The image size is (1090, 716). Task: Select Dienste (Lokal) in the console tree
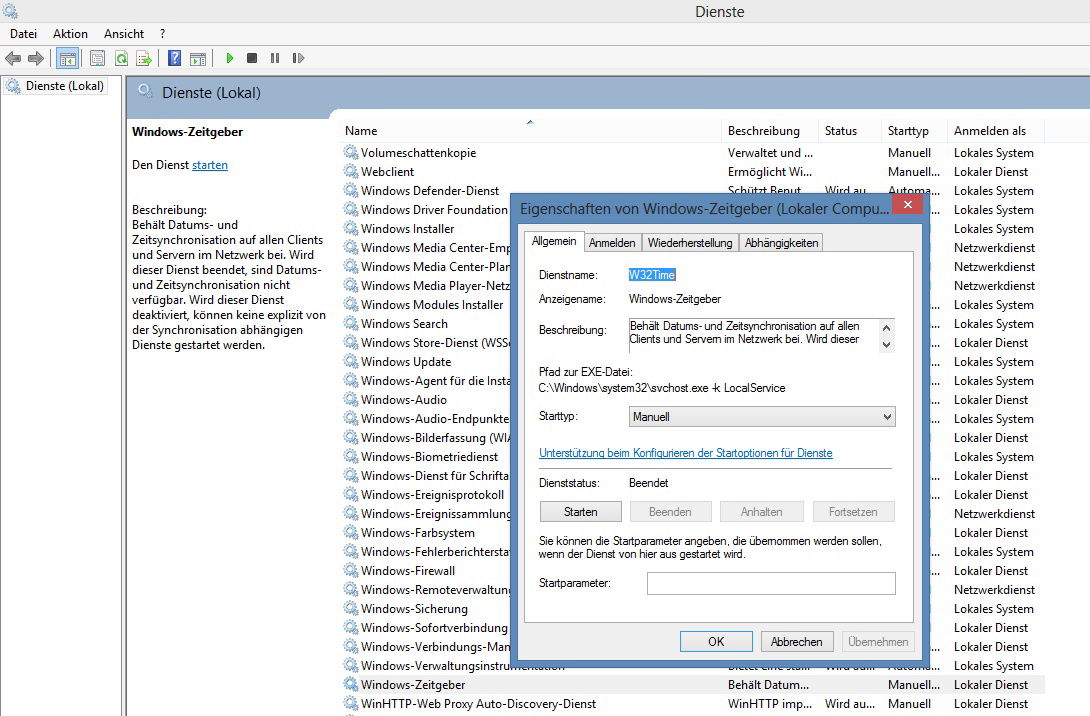click(65, 86)
